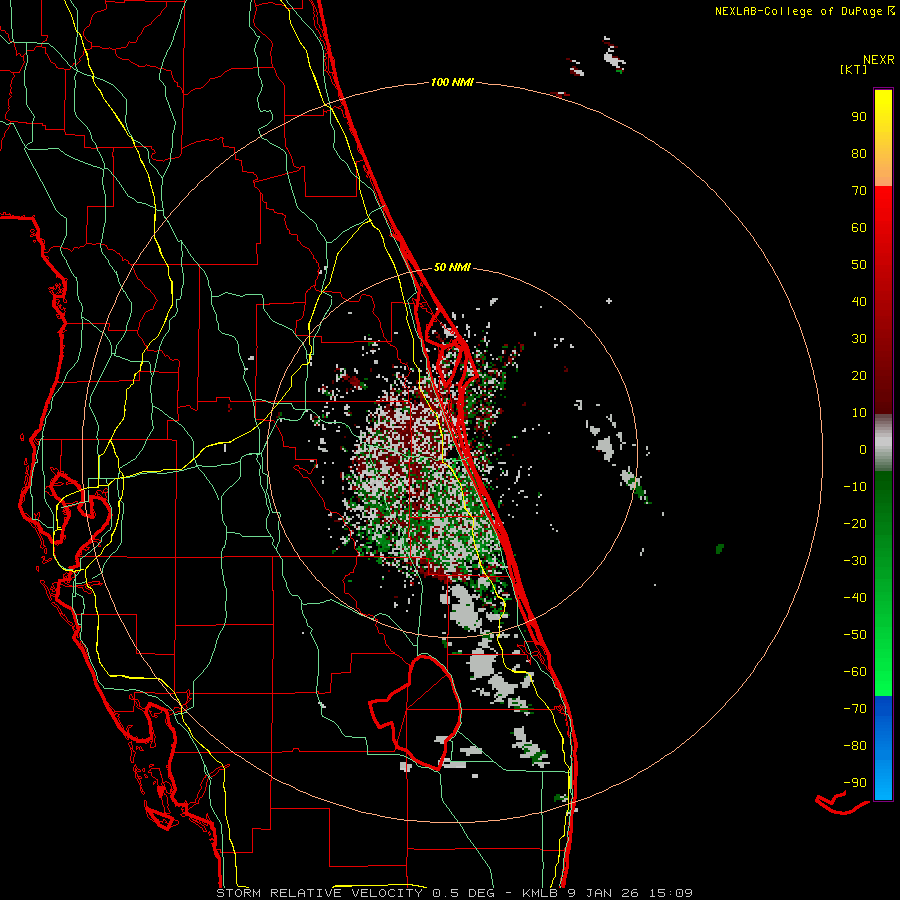Click the 20 value on velocity scale
The width and height of the screenshot is (900, 900).
coord(859,376)
